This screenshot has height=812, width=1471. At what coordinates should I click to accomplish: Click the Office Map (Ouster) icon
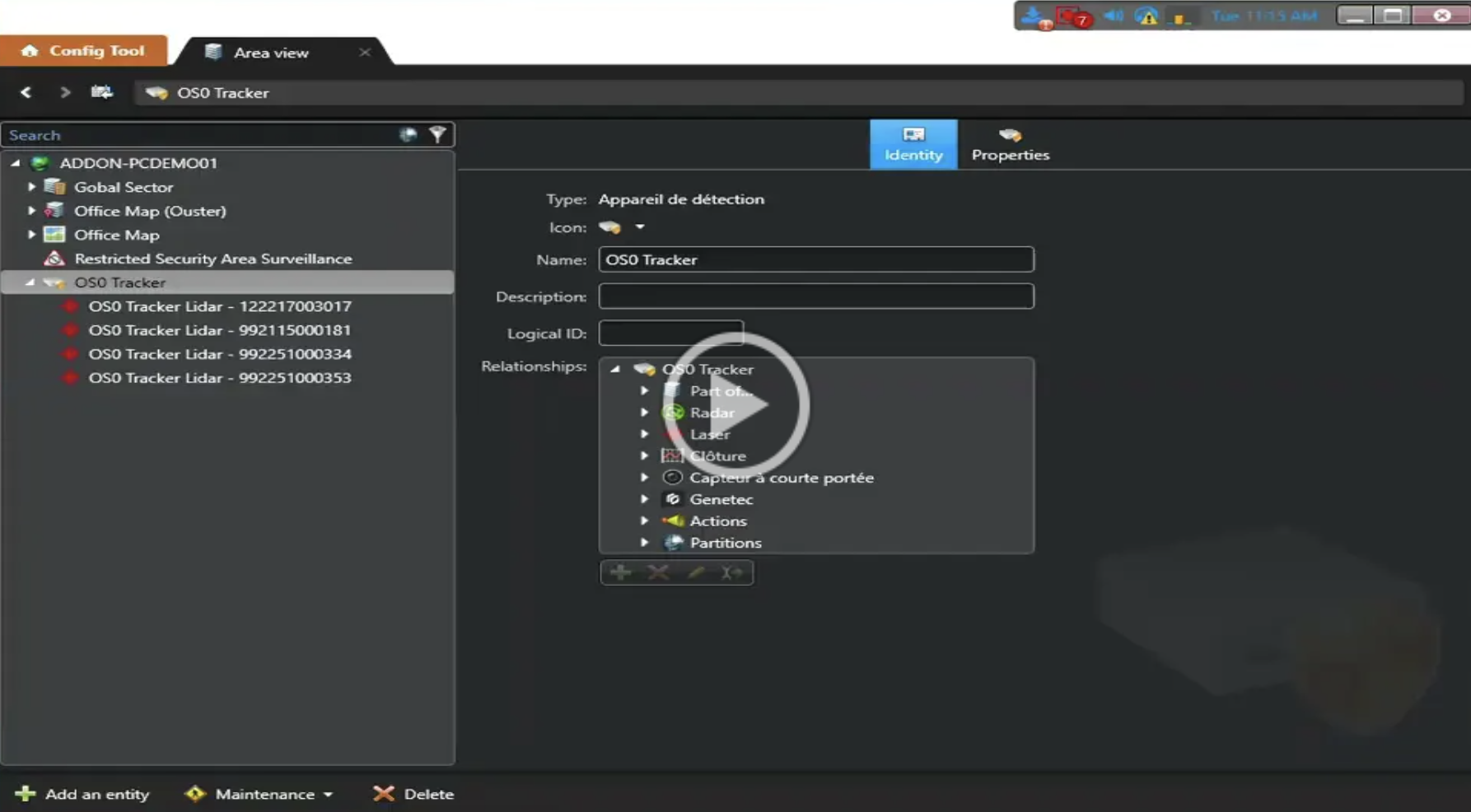click(x=54, y=211)
